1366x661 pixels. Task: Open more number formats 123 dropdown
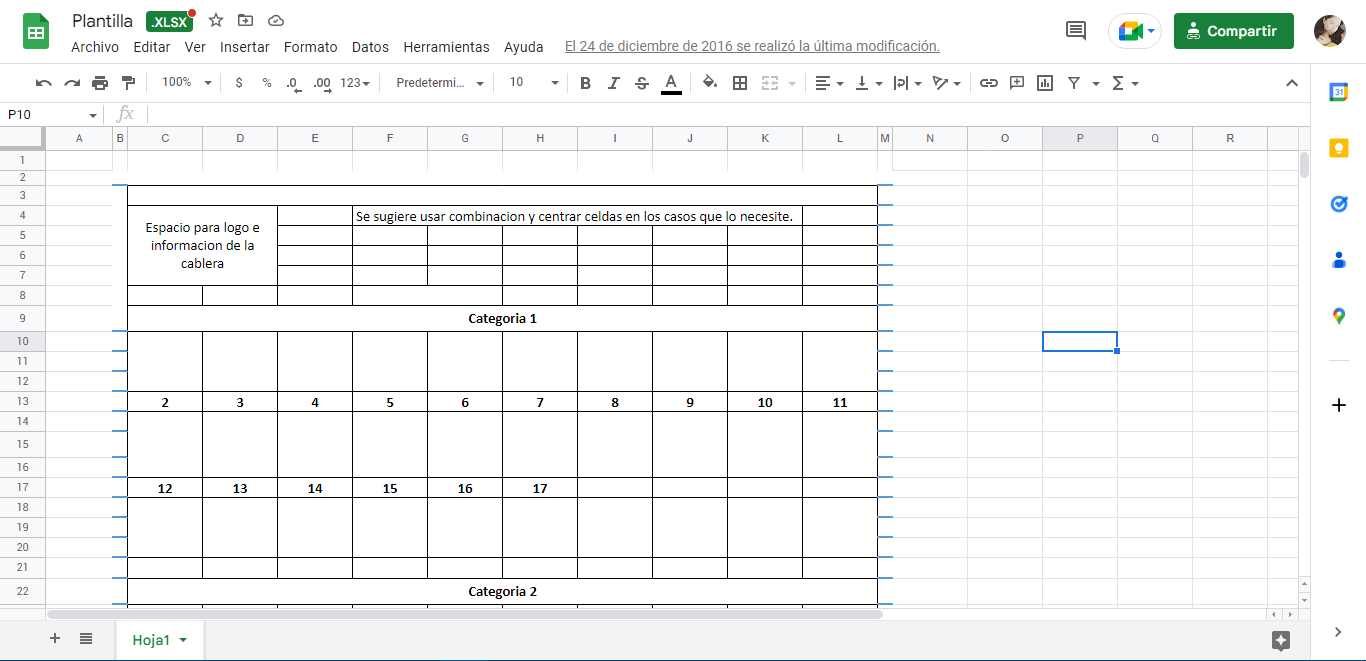(x=355, y=83)
